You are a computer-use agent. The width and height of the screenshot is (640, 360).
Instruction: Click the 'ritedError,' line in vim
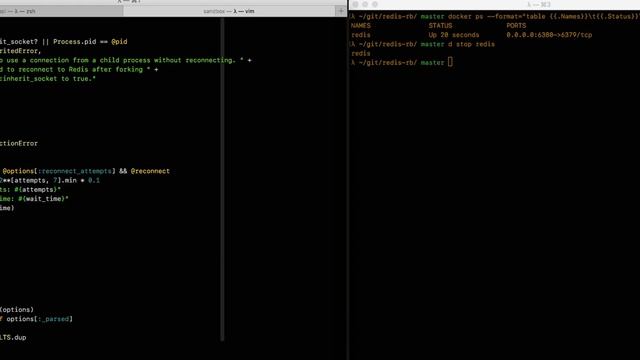20,51
